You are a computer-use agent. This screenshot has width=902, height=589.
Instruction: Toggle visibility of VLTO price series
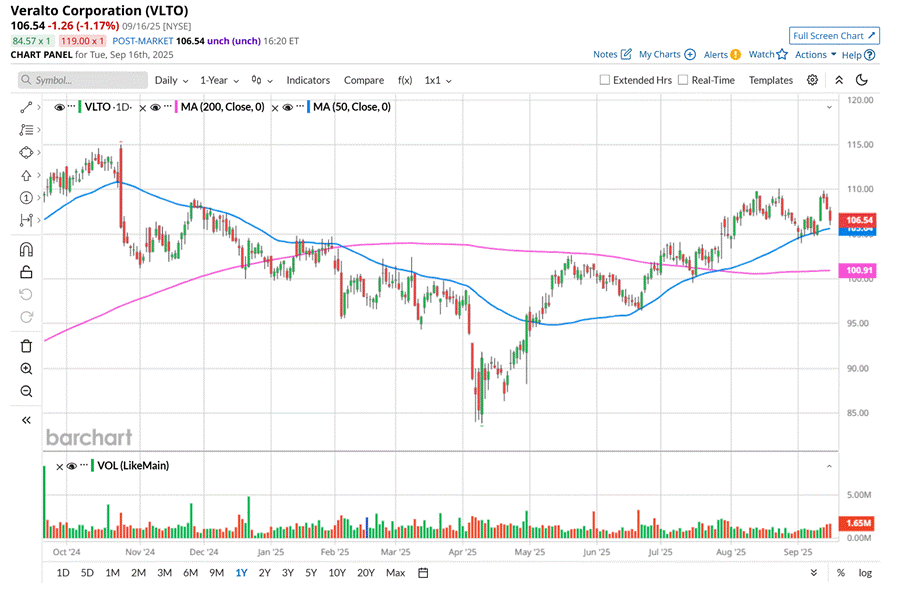pos(59,108)
